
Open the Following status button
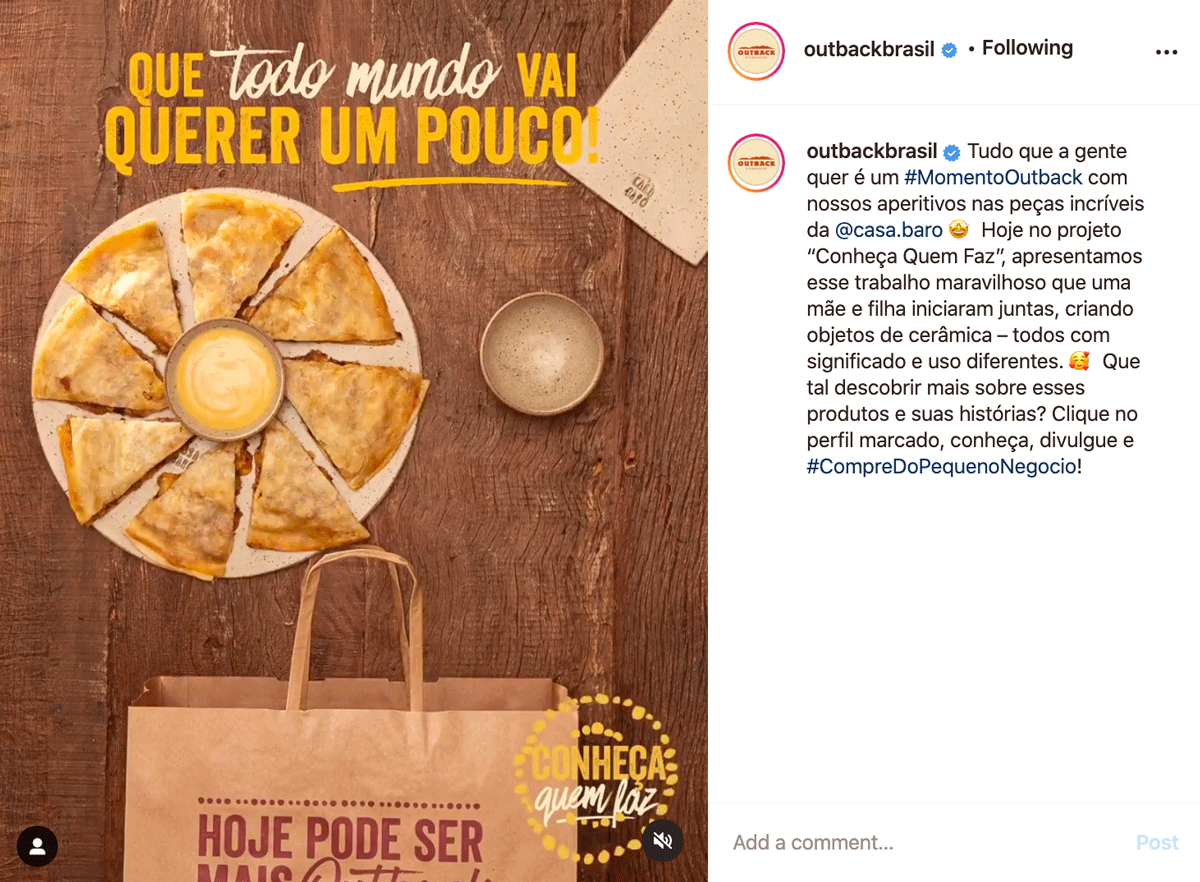click(1027, 48)
